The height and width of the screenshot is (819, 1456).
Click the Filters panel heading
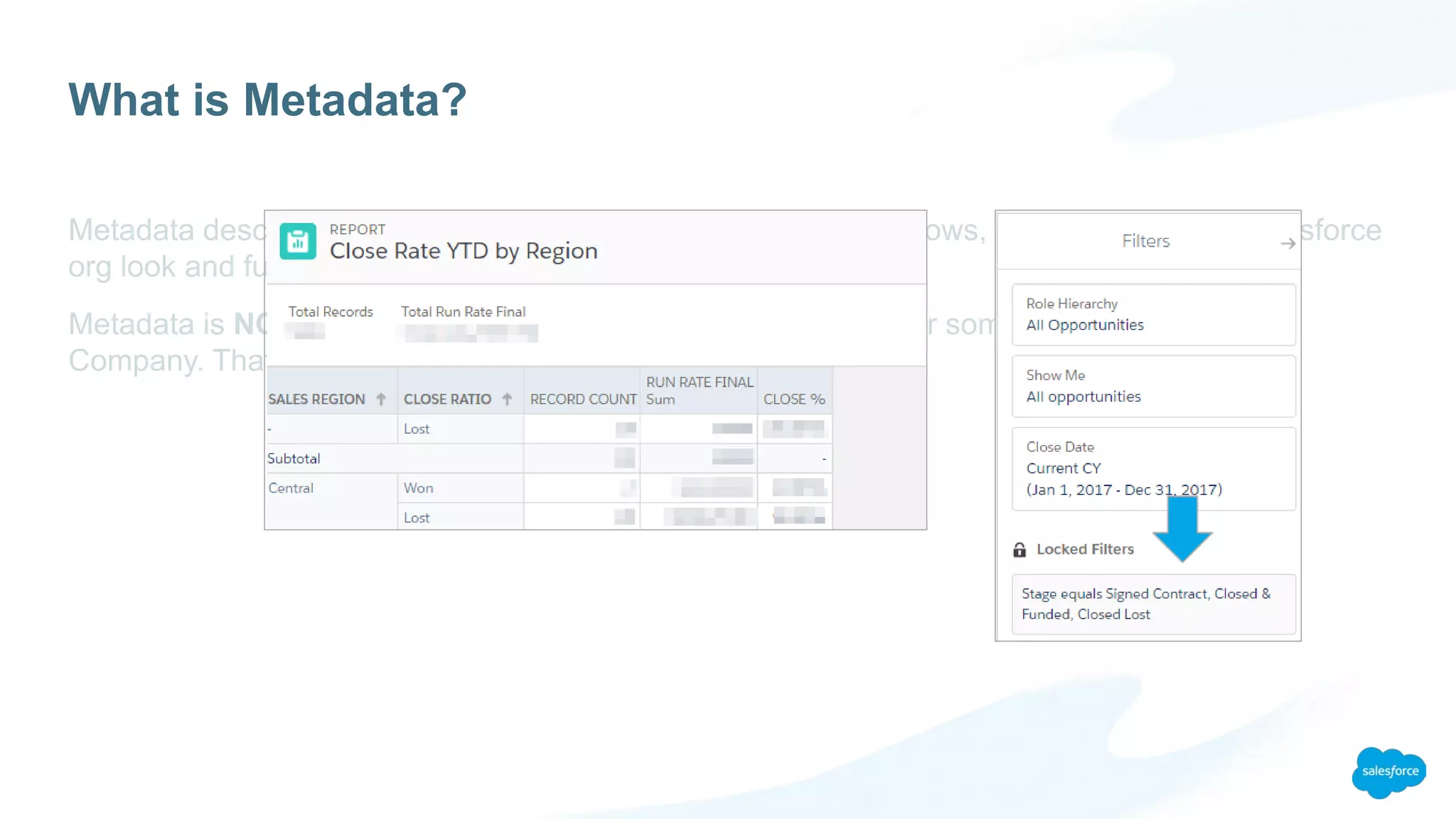point(1145,241)
